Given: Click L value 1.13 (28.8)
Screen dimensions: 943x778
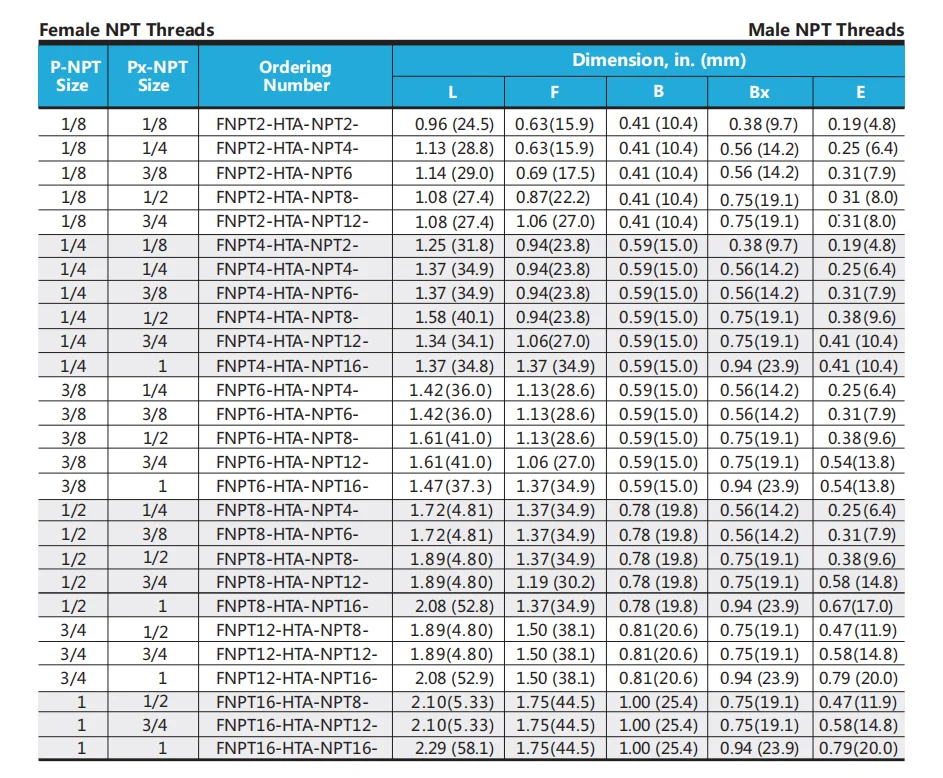Looking at the screenshot, I should pos(454,149).
